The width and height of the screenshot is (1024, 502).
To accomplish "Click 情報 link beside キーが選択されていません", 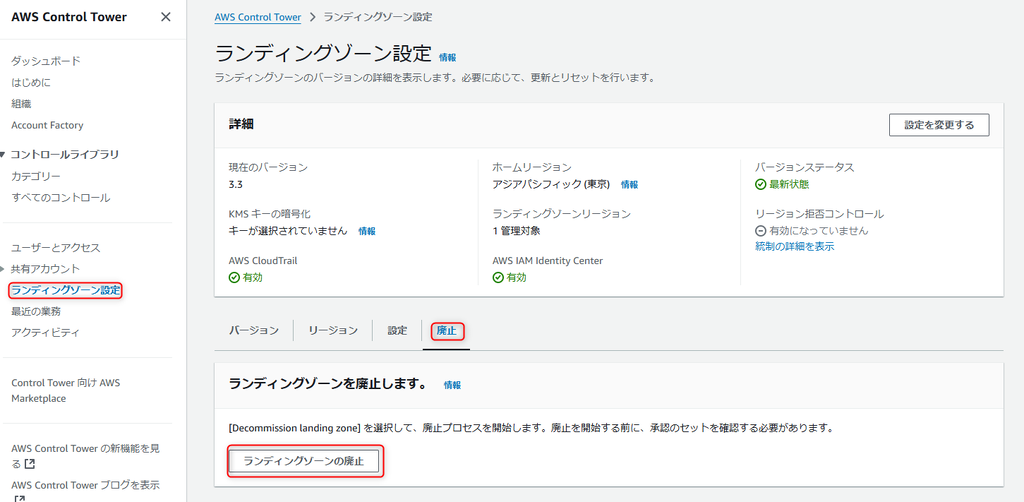I will click(367, 231).
